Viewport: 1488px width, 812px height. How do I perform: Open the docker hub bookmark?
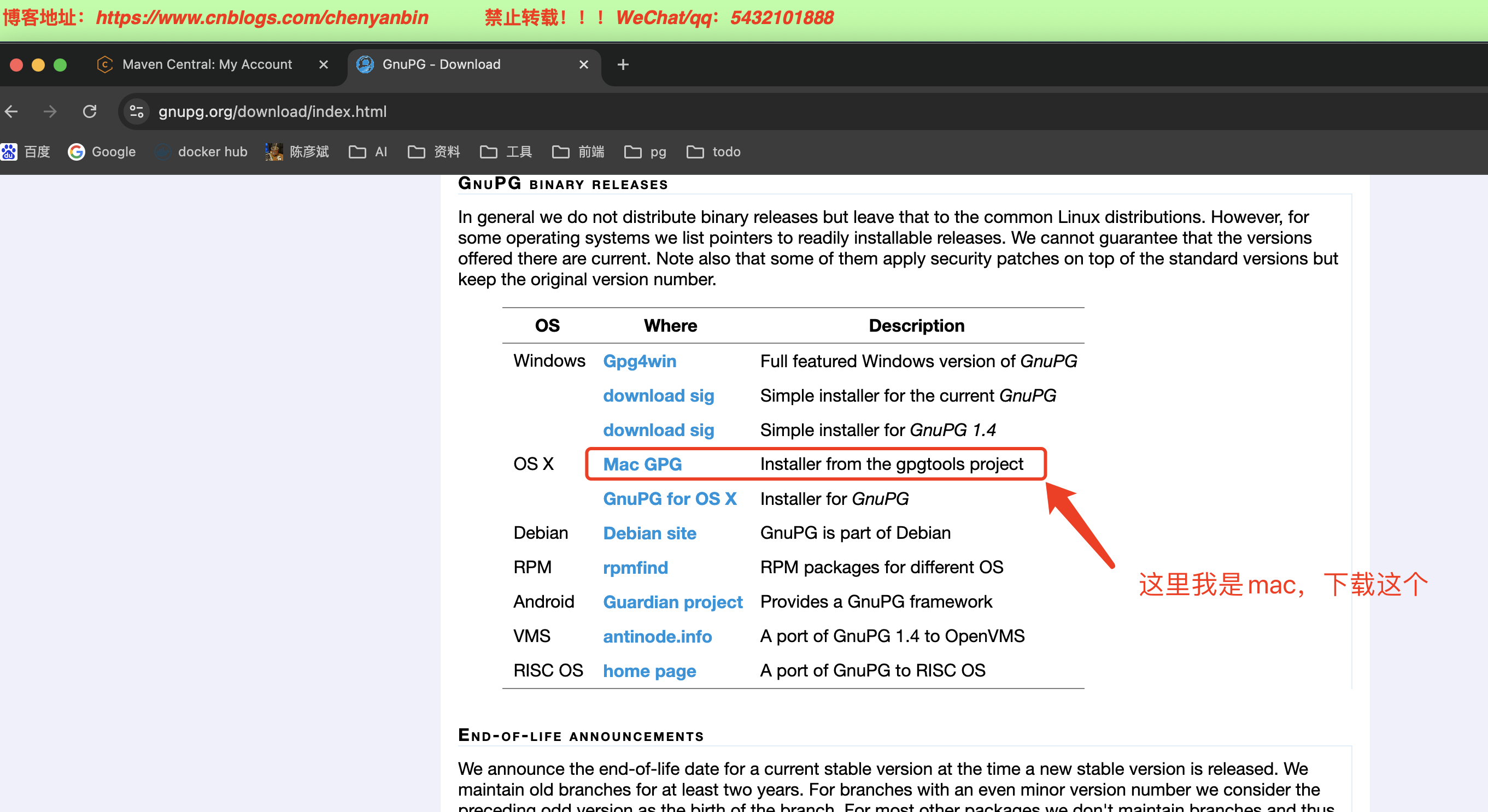click(202, 152)
